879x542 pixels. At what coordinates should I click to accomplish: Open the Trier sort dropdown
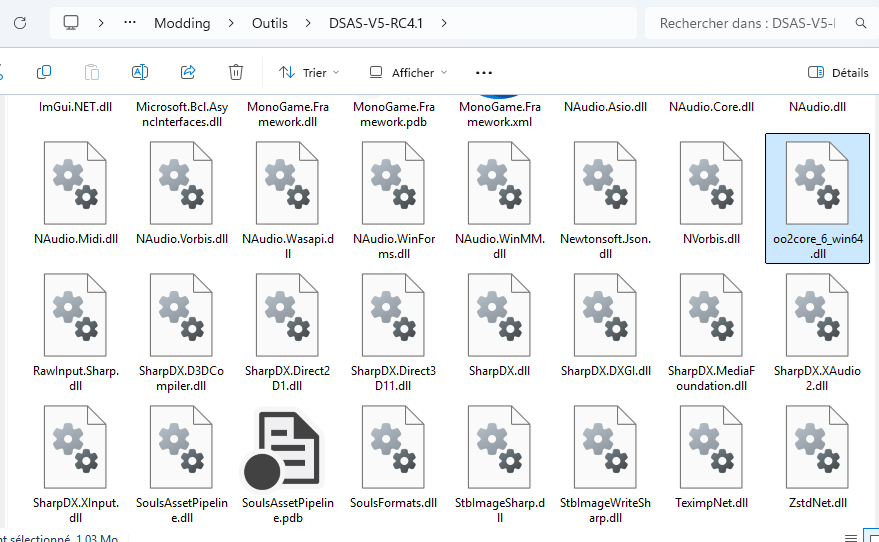coord(309,72)
